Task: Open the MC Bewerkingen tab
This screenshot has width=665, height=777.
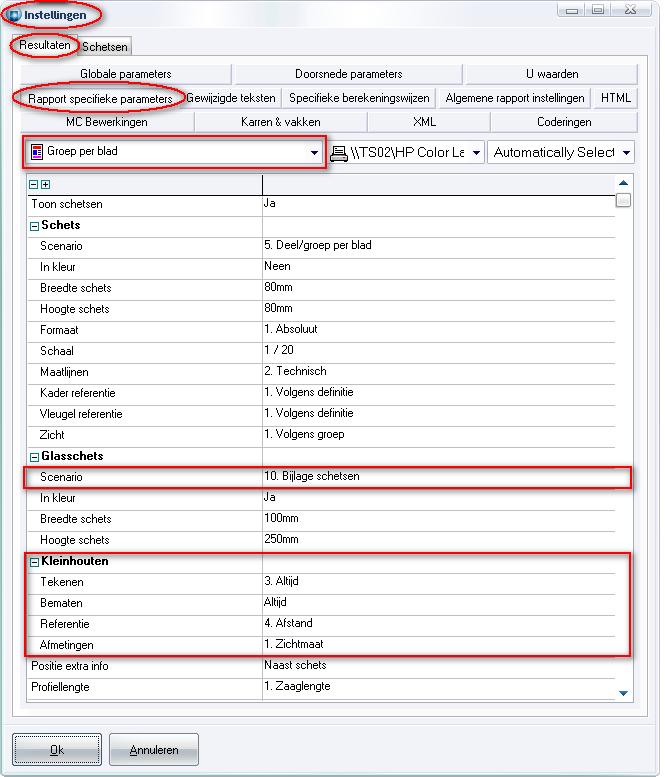Action: click(107, 122)
